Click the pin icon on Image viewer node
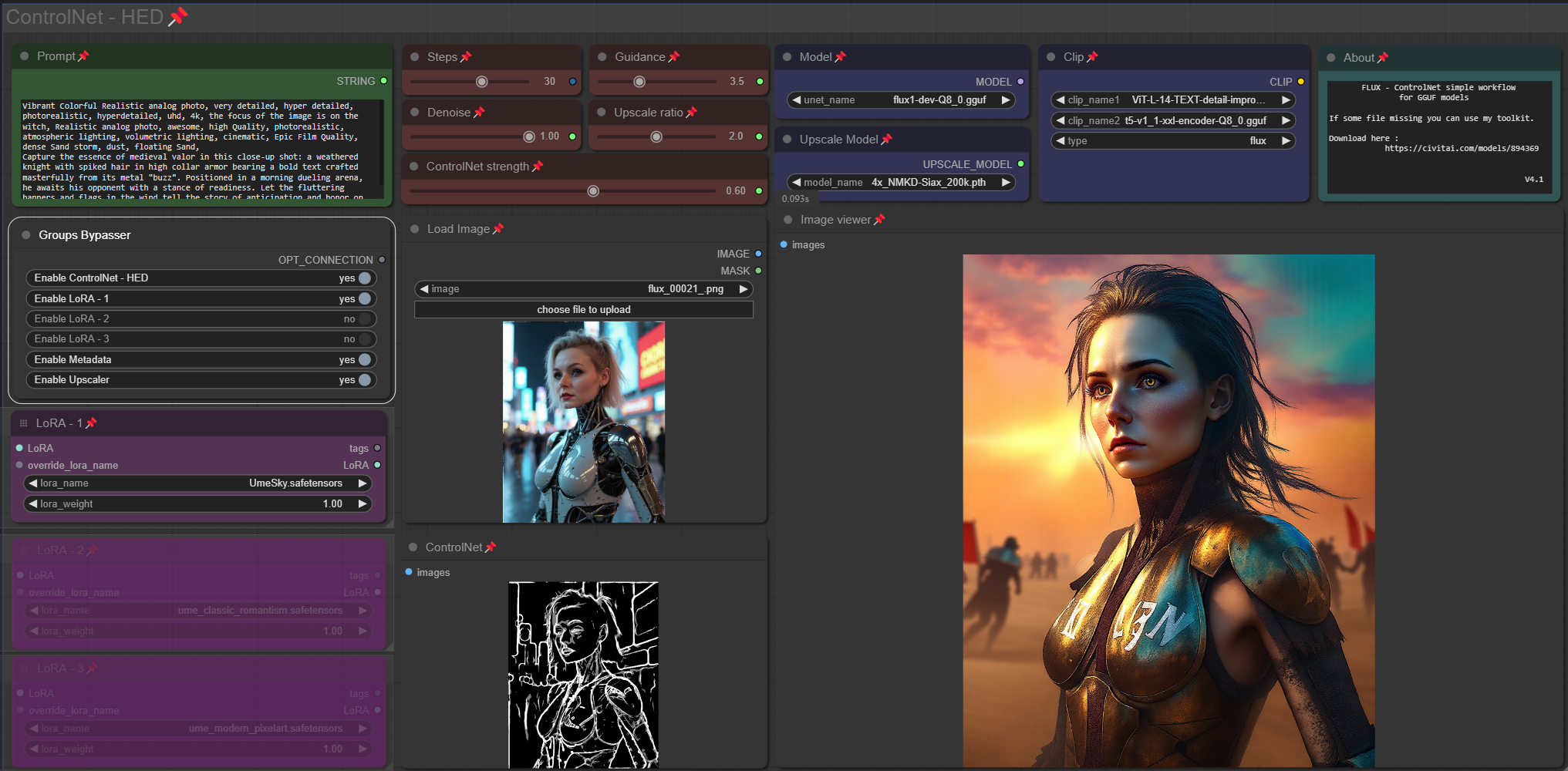Screen dimensions: 1568x771 pos(879,220)
